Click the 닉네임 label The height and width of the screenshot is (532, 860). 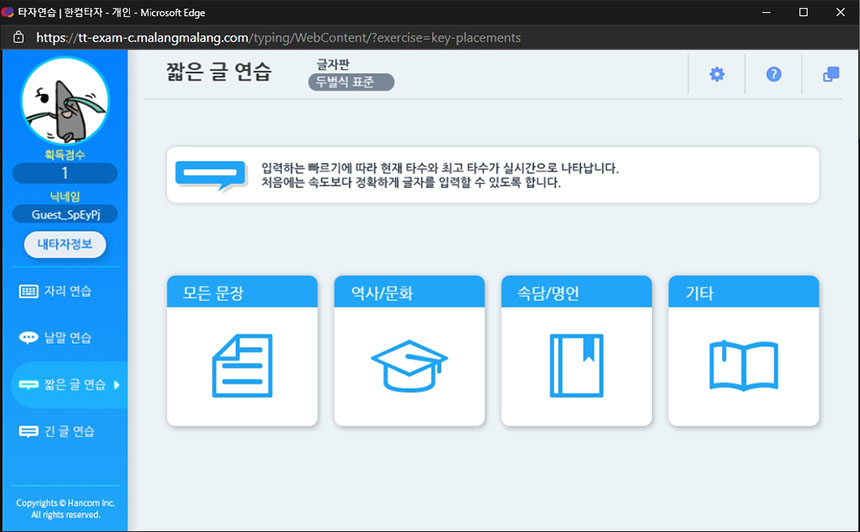[x=65, y=196]
